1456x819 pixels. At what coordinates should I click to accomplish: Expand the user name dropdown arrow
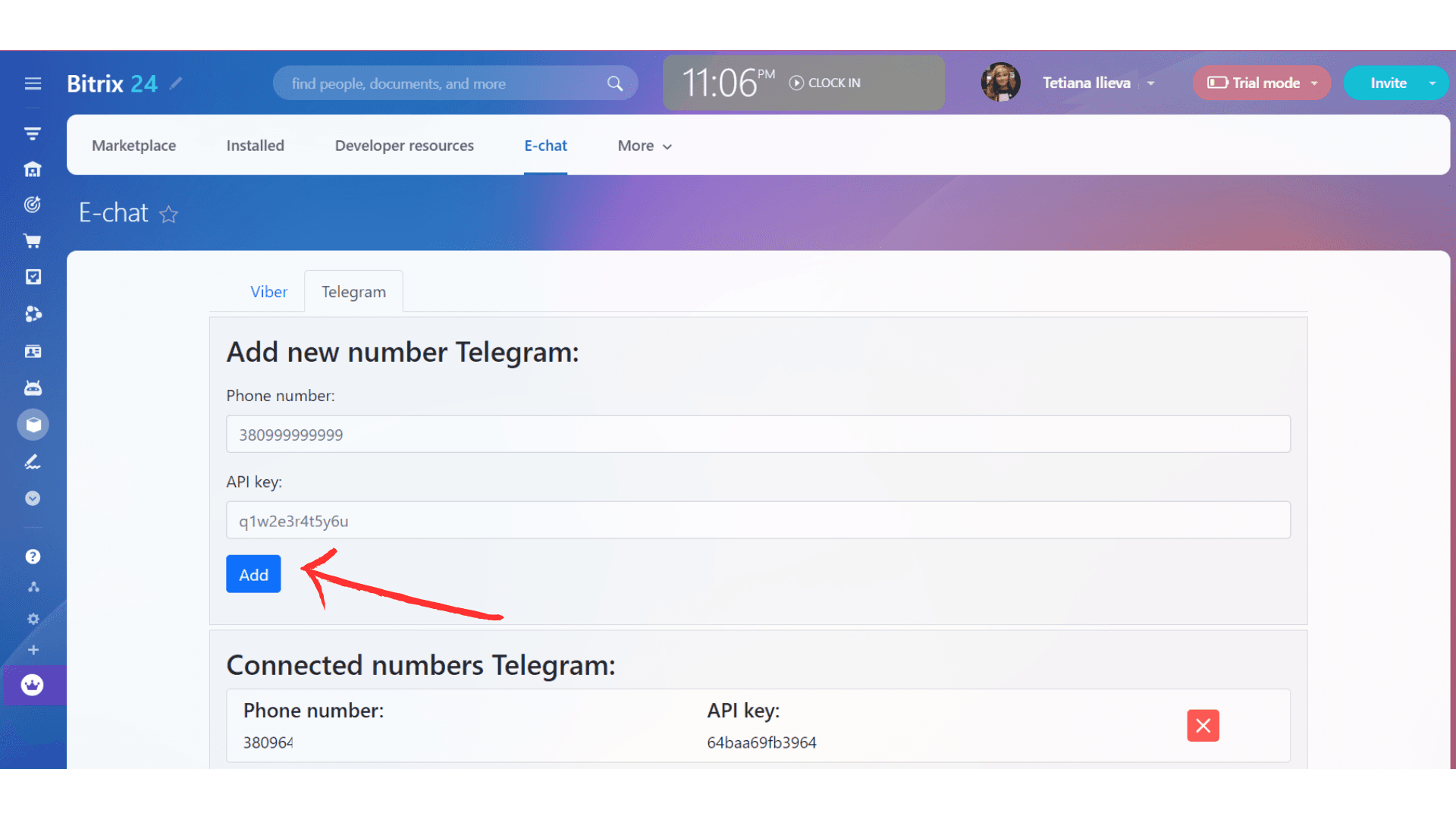tap(1150, 83)
